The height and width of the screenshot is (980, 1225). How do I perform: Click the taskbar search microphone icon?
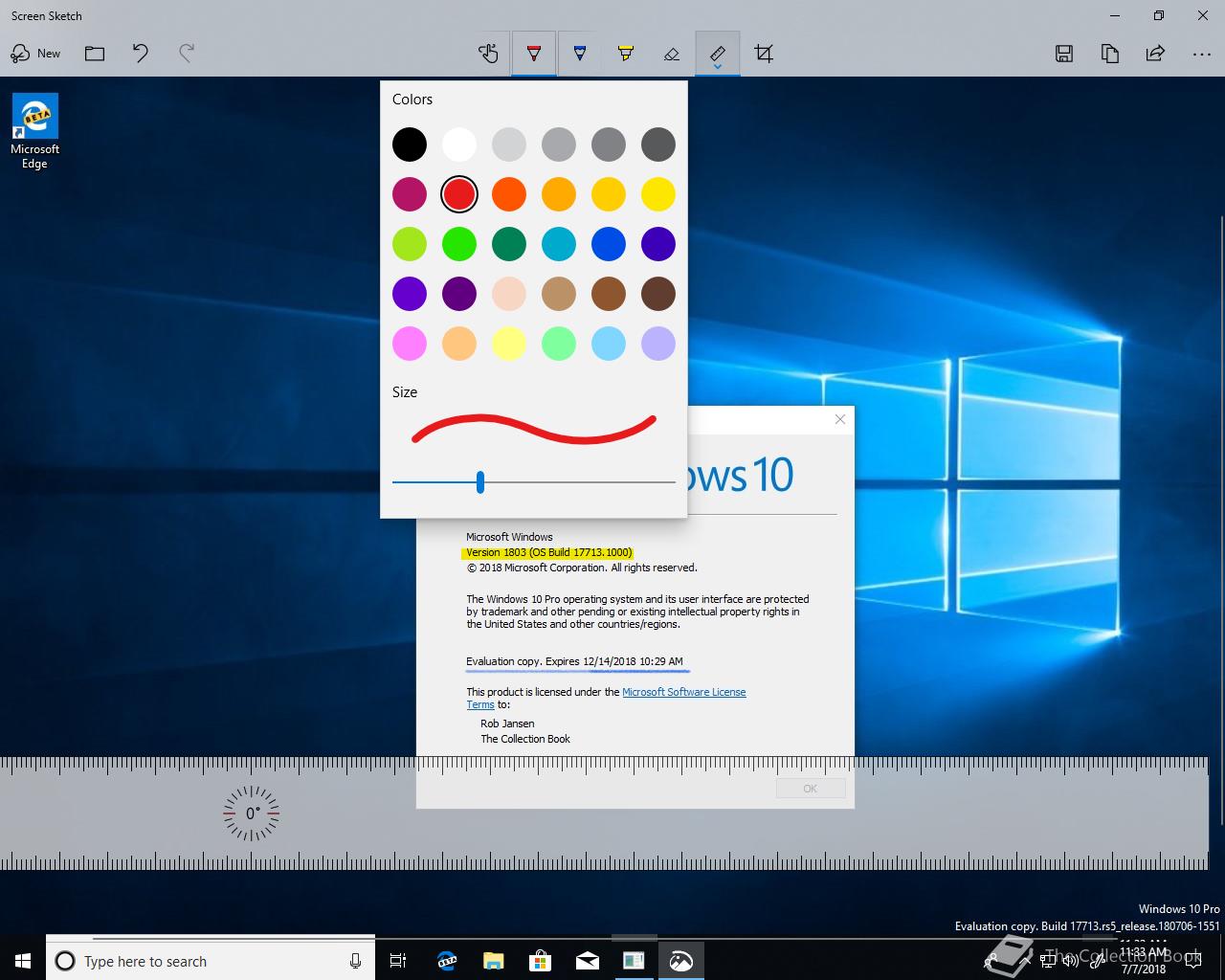pyautogui.click(x=355, y=961)
